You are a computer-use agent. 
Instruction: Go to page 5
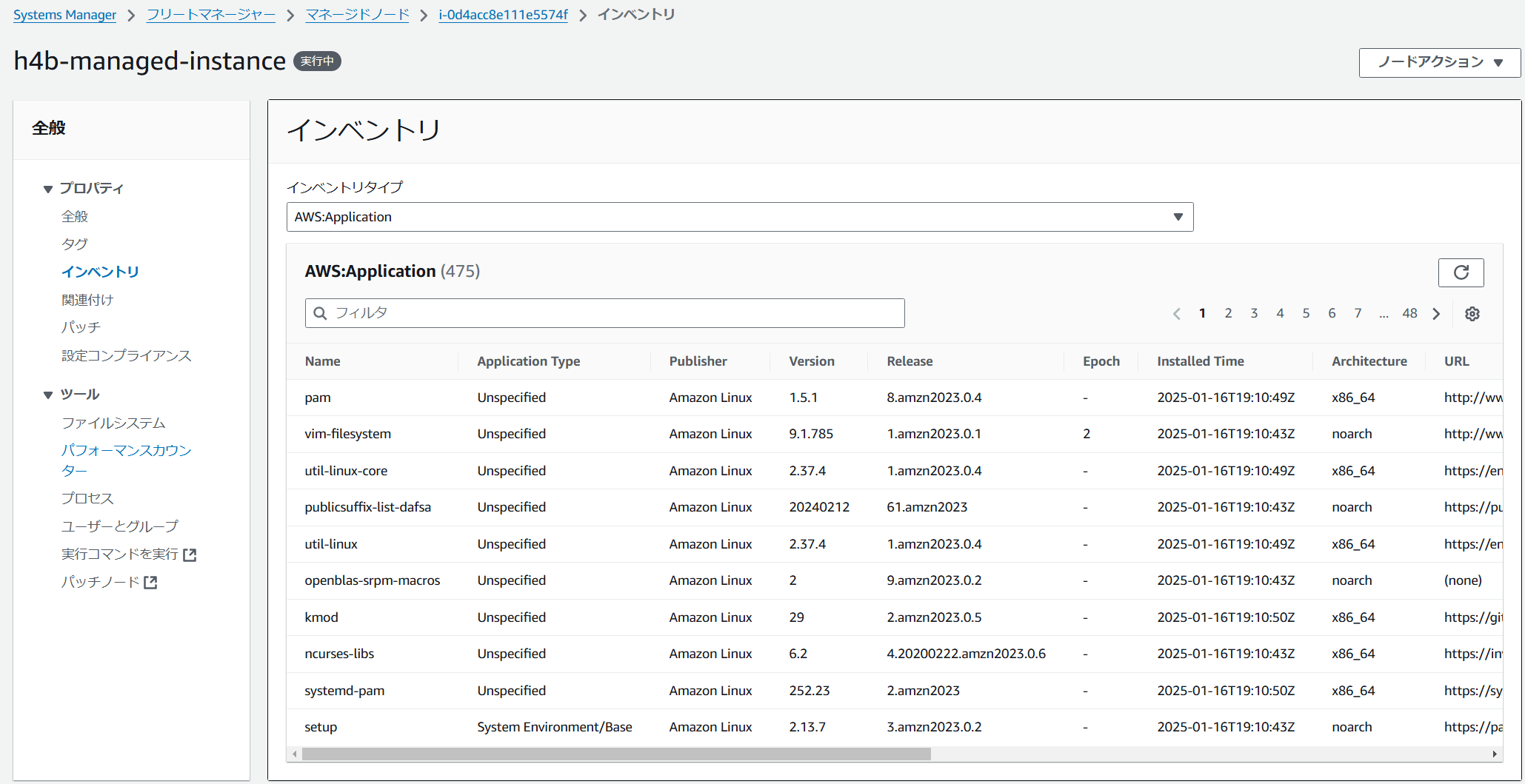1306,313
